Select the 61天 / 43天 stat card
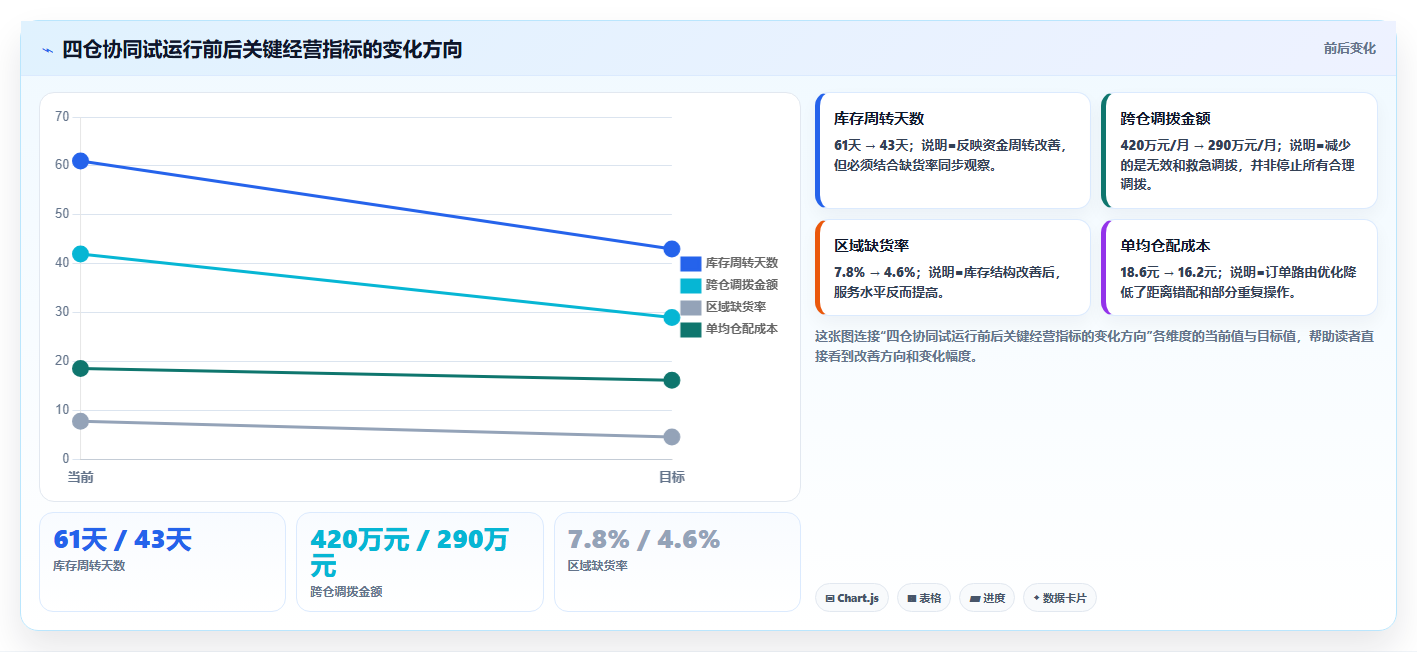This screenshot has width=1417, height=652. (x=162, y=561)
